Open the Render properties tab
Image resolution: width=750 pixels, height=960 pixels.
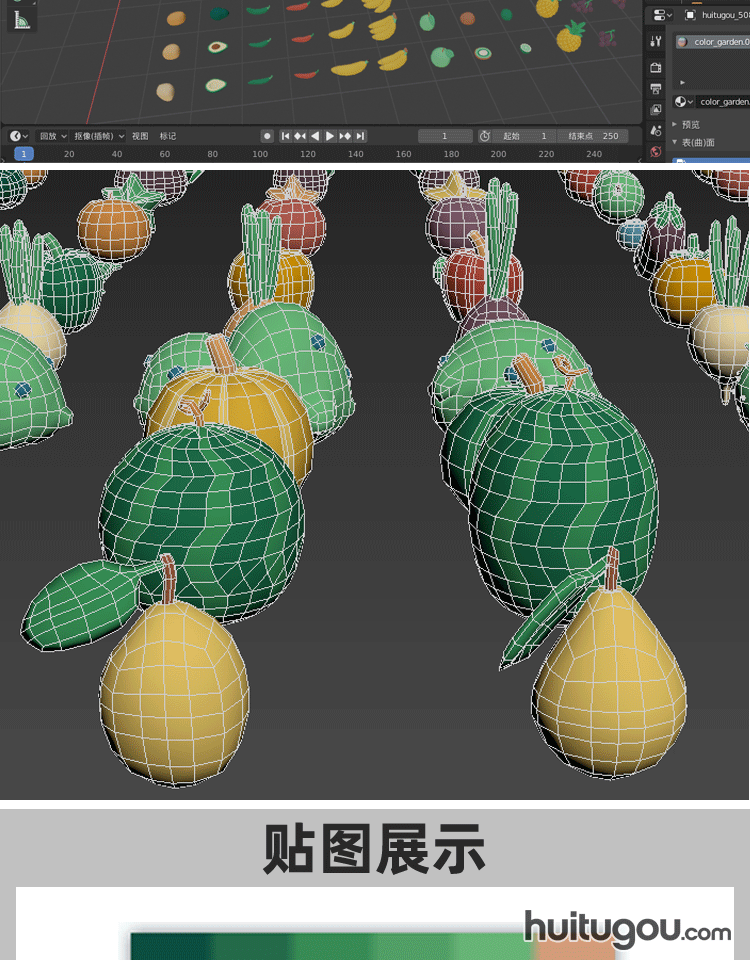[x=656, y=67]
